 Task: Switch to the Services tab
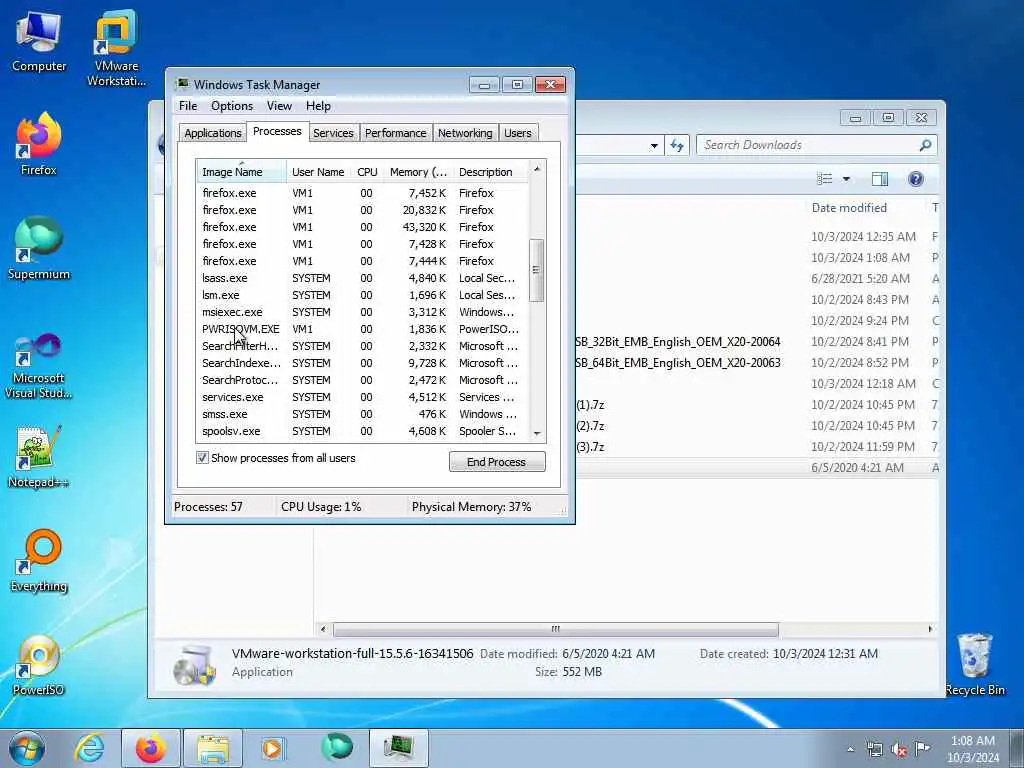click(333, 133)
